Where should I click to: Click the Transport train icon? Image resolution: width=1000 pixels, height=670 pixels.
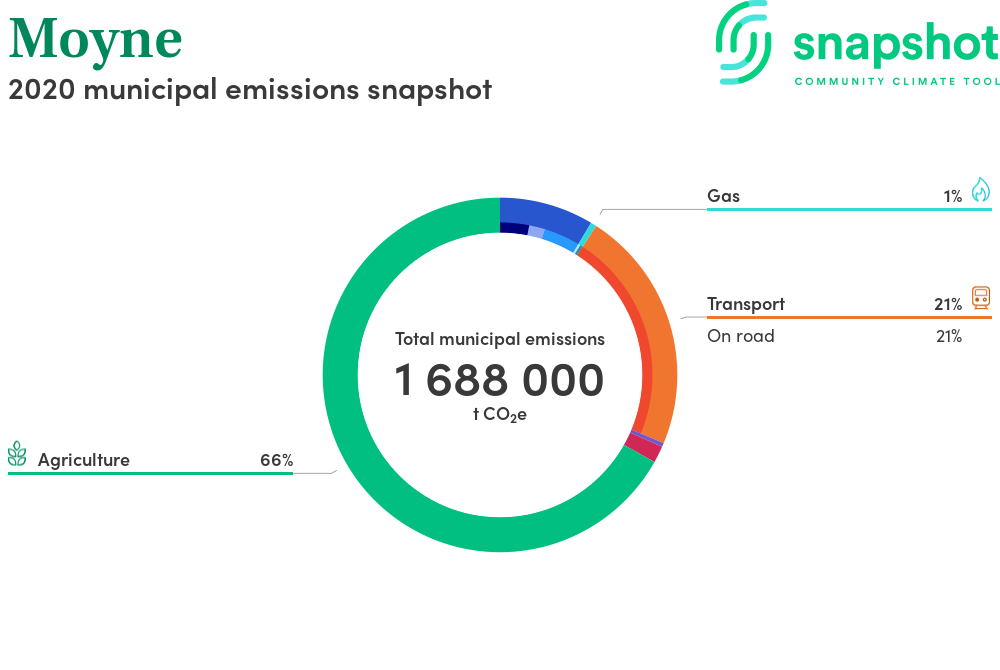980,298
